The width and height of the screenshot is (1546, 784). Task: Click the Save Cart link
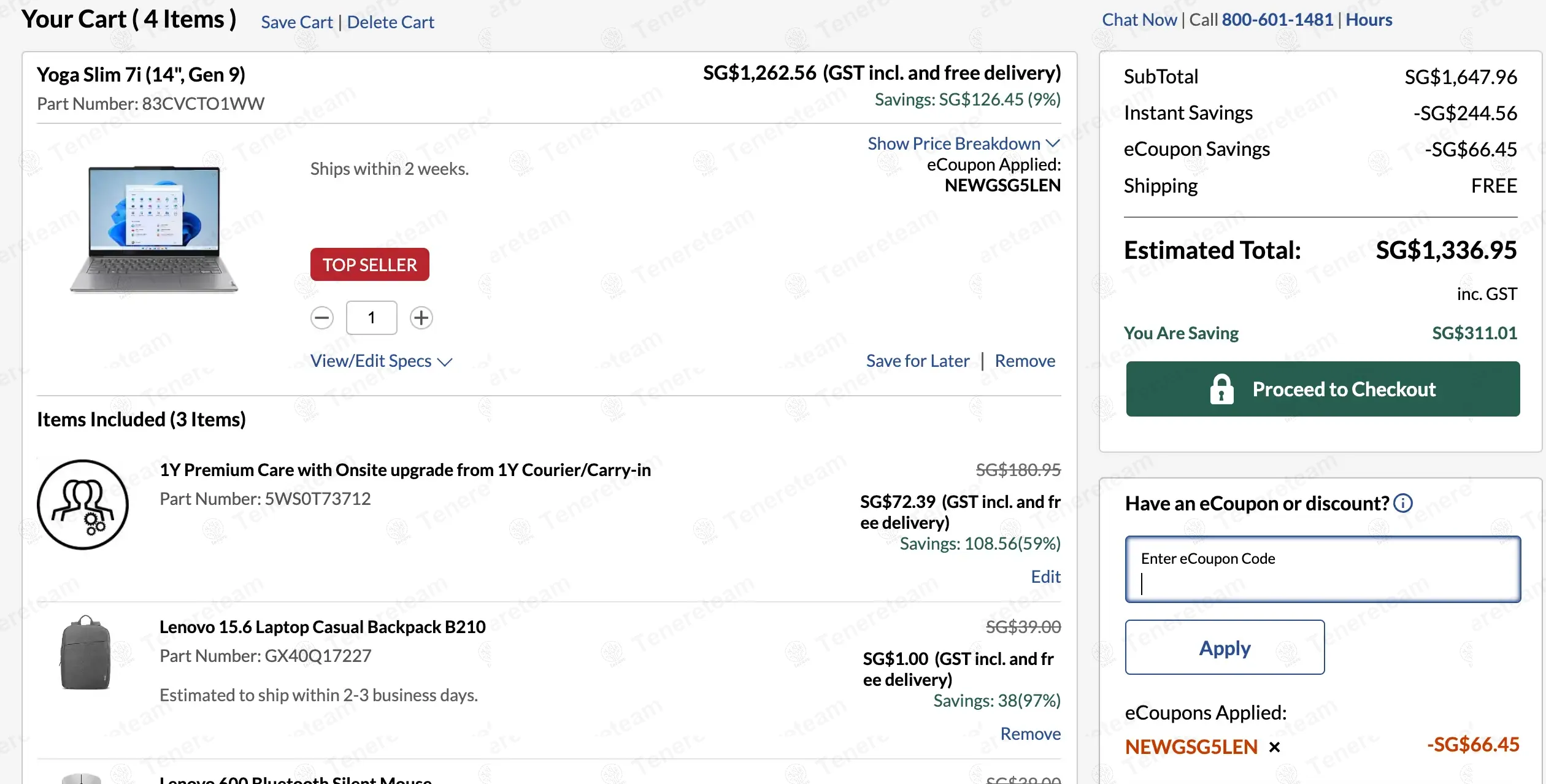297,22
